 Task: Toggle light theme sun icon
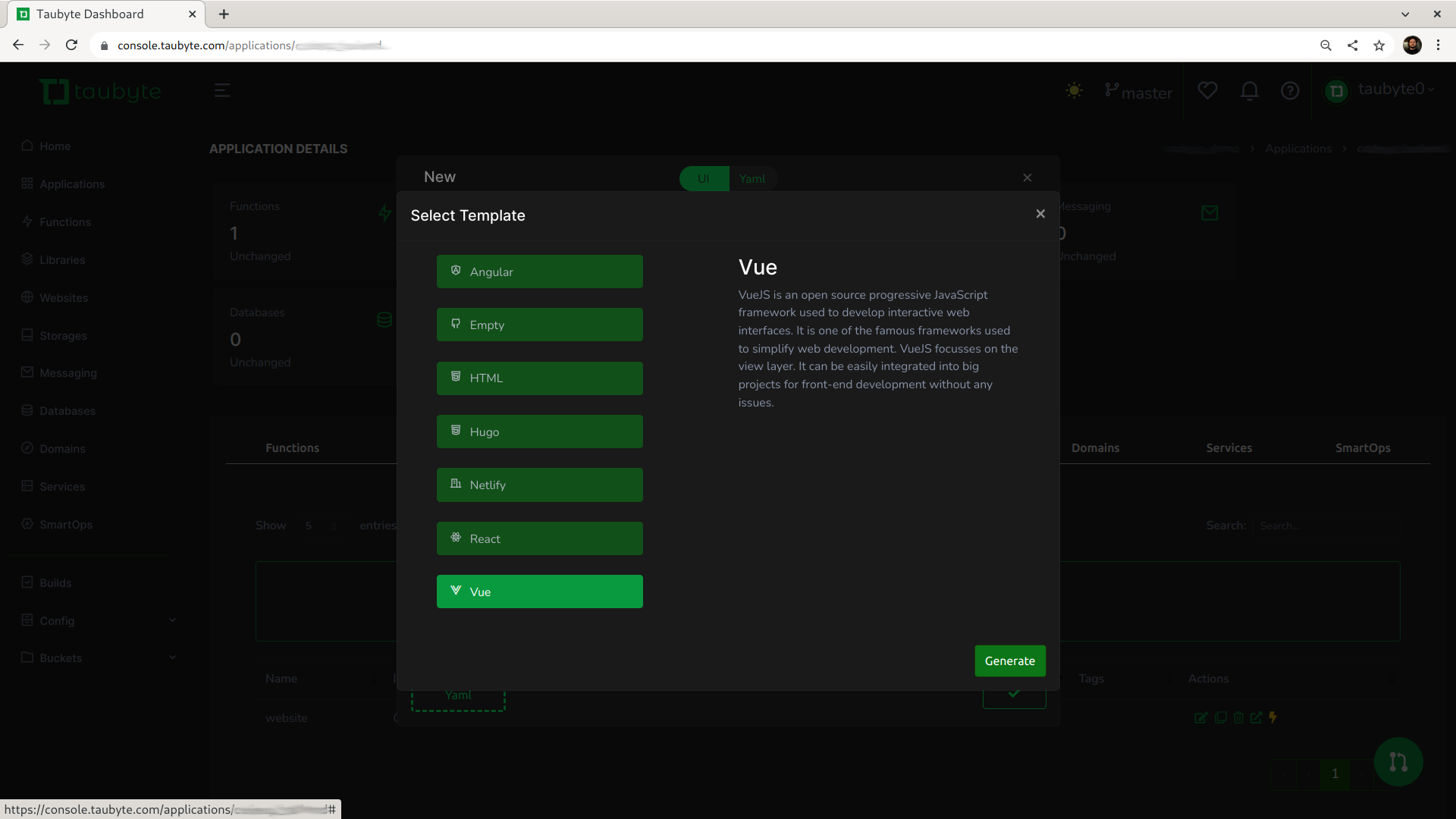[x=1074, y=91]
